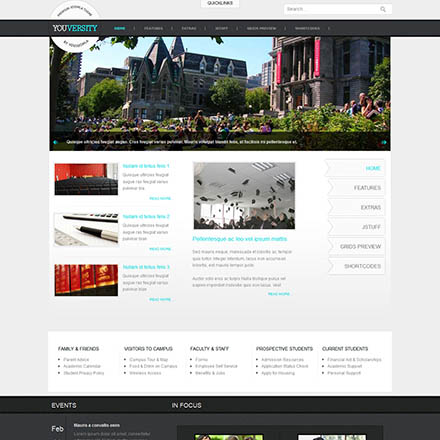The width and height of the screenshot is (440, 440).
Task: Click the Current Students heading
Action: click(345, 349)
